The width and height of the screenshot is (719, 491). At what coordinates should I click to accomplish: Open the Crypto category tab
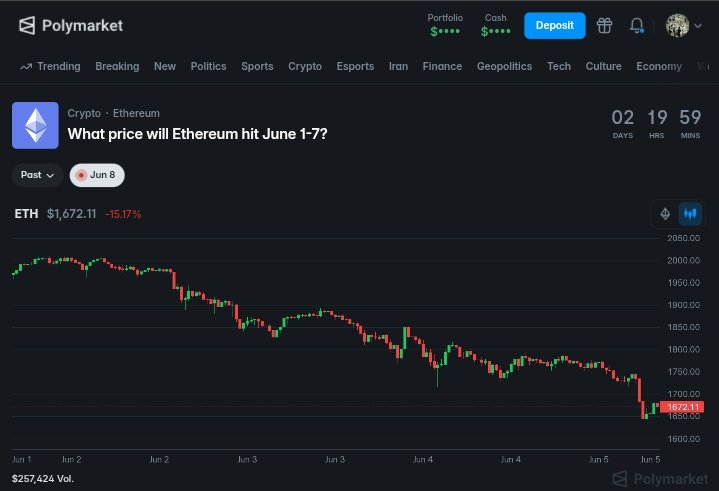[305, 66]
